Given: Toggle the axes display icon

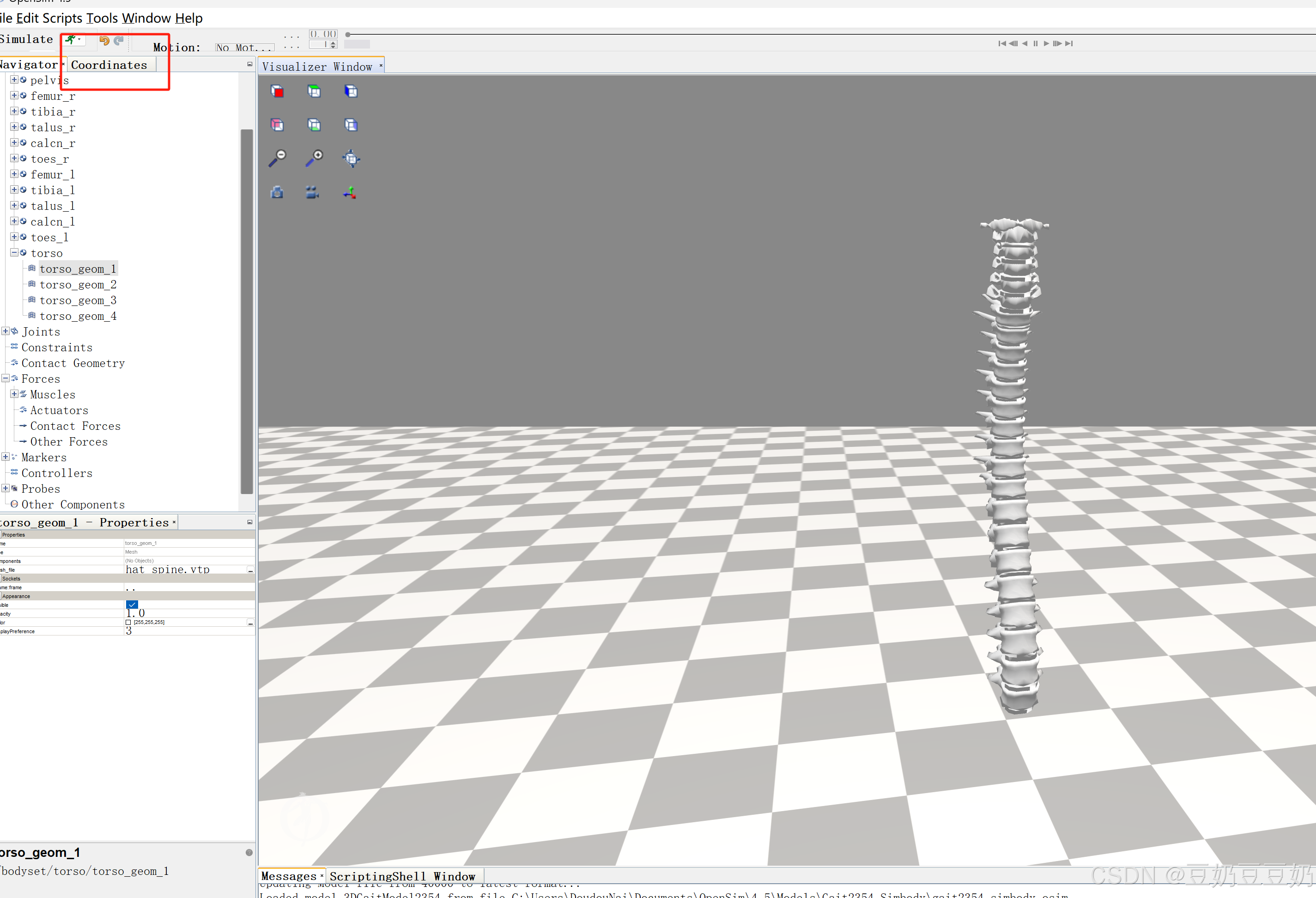Looking at the screenshot, I should pos(350,193).
